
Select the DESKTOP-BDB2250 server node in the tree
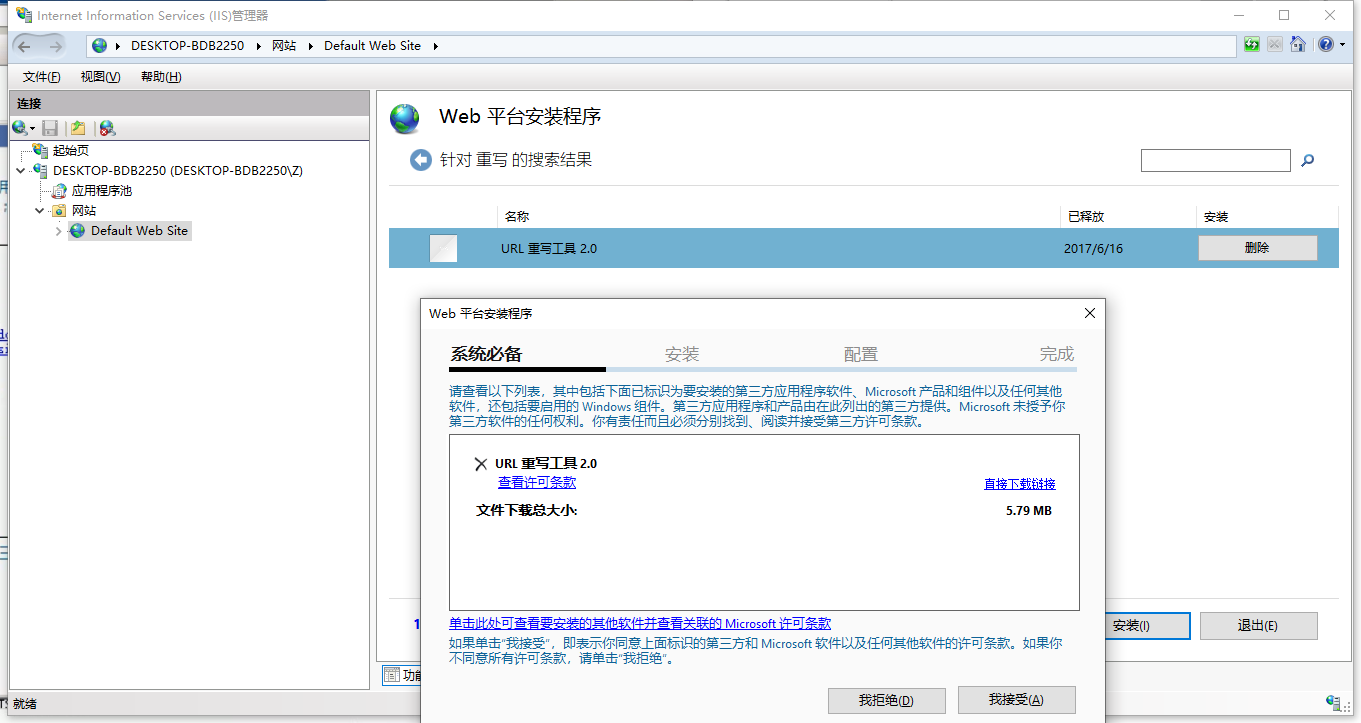pos(178,170)
